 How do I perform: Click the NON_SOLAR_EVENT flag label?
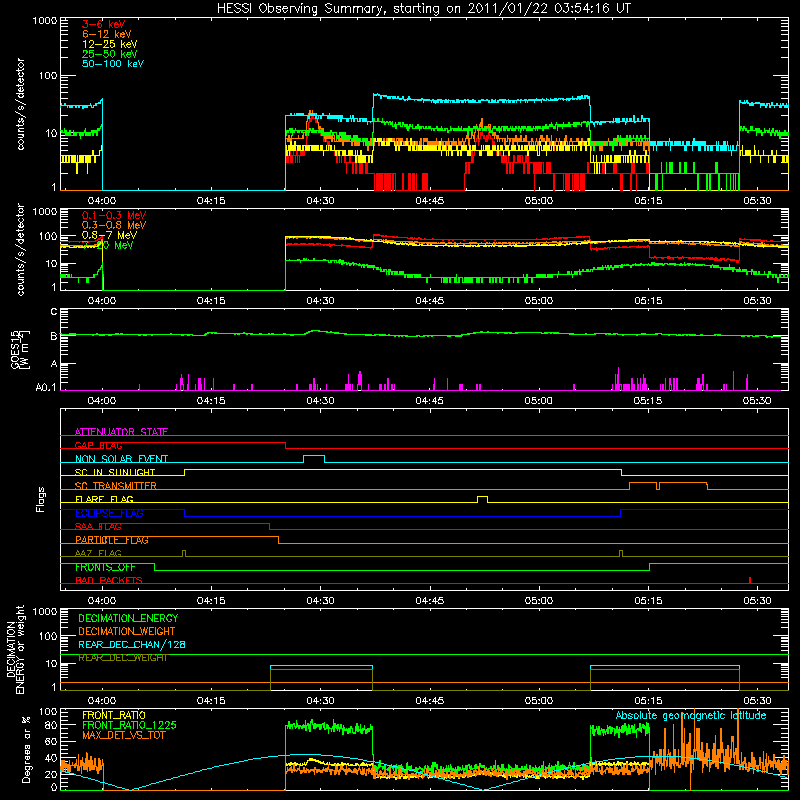coord(121,459)
